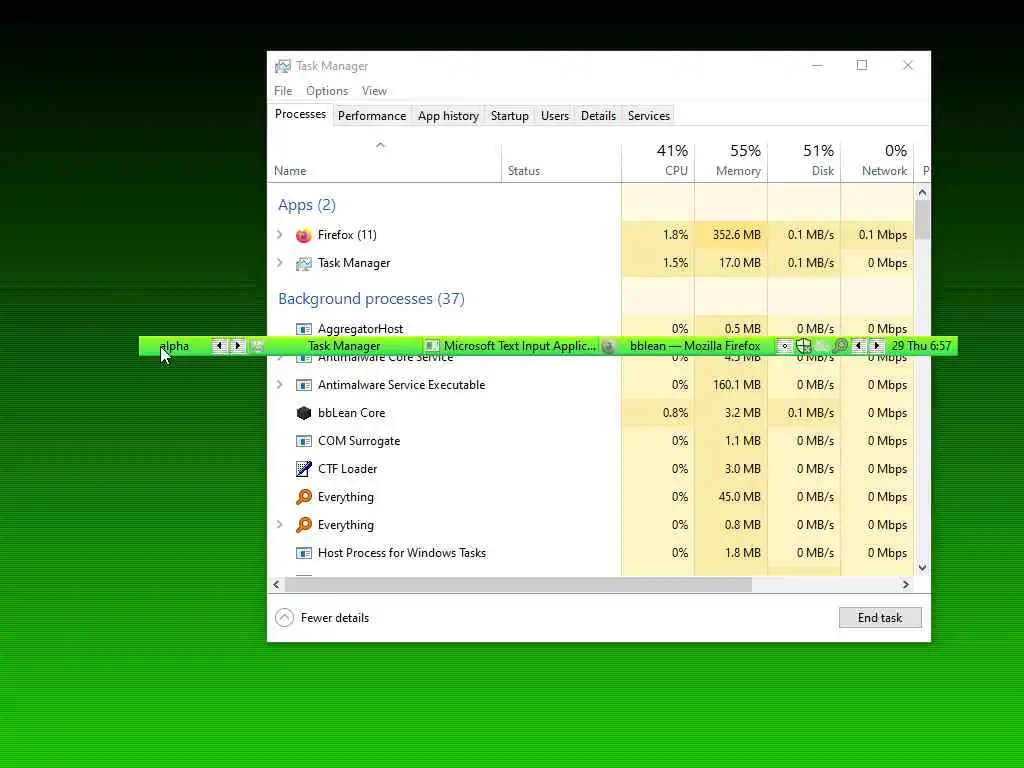Screen dimensions: 1024x768
Task: Open the Users tab
Action: (x=554, y=116)
